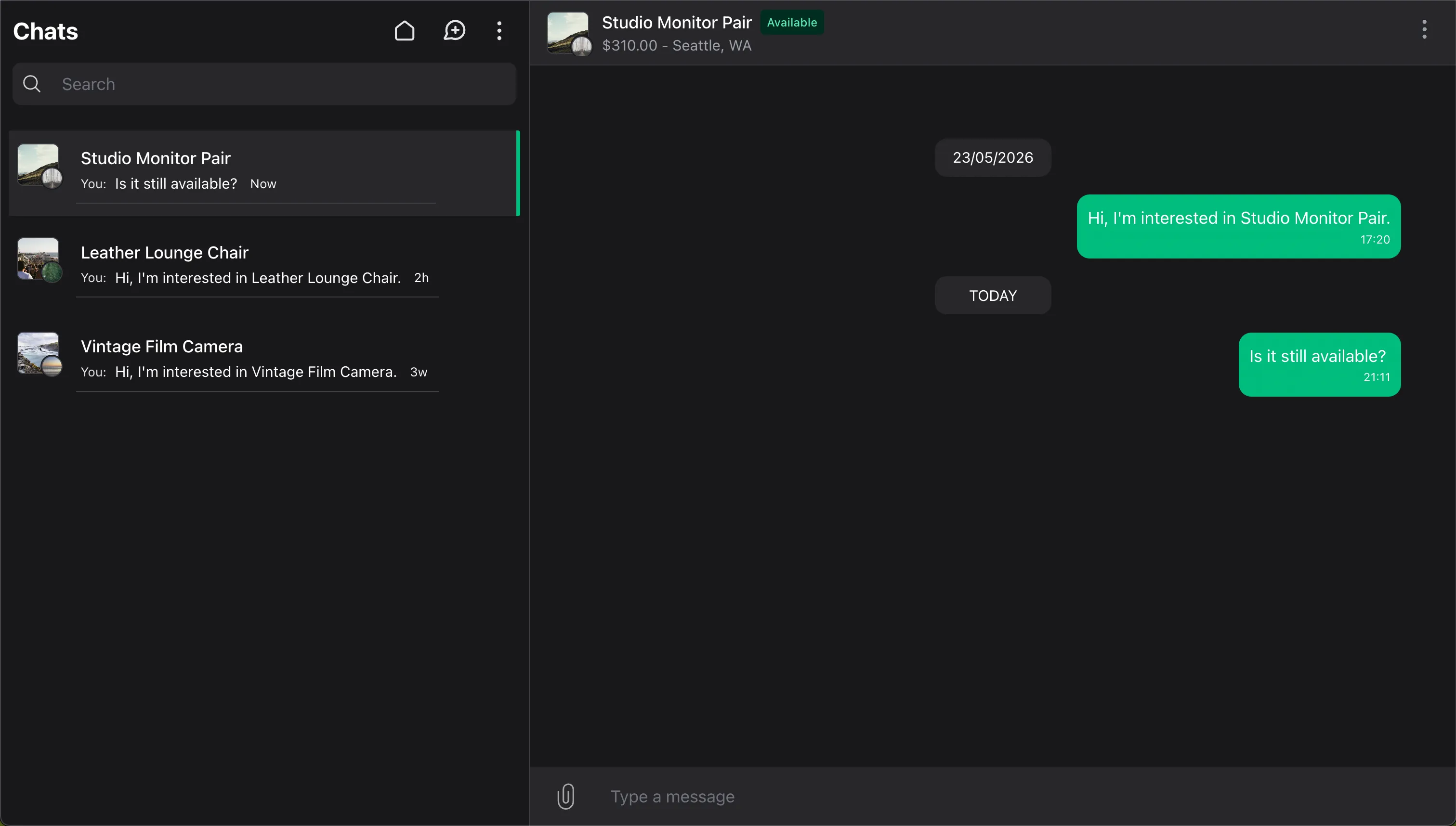Click the search magnifier icon
Screen dimensions: 1456x826
(32, 84)
